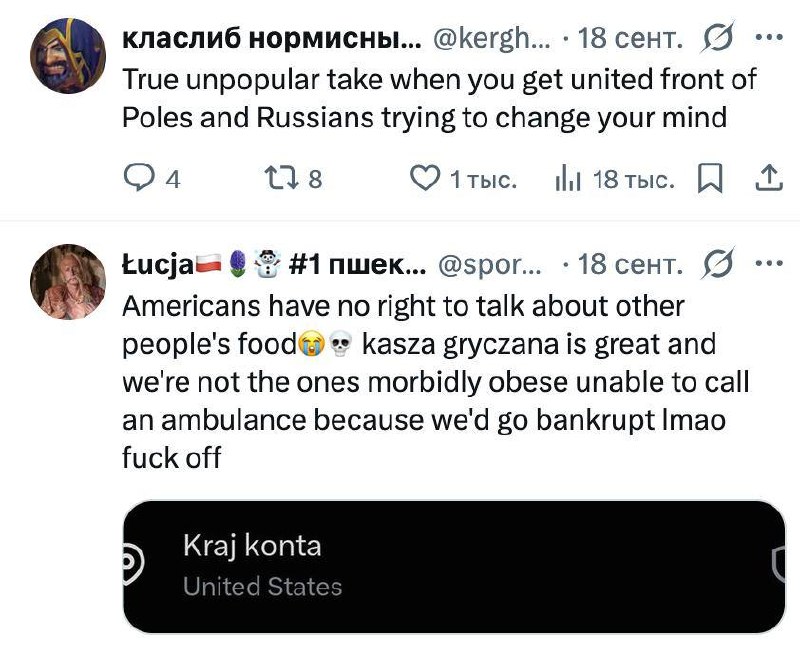View analytics showing 18 тыс. views
800x656 pixels.
click(614, 179)
